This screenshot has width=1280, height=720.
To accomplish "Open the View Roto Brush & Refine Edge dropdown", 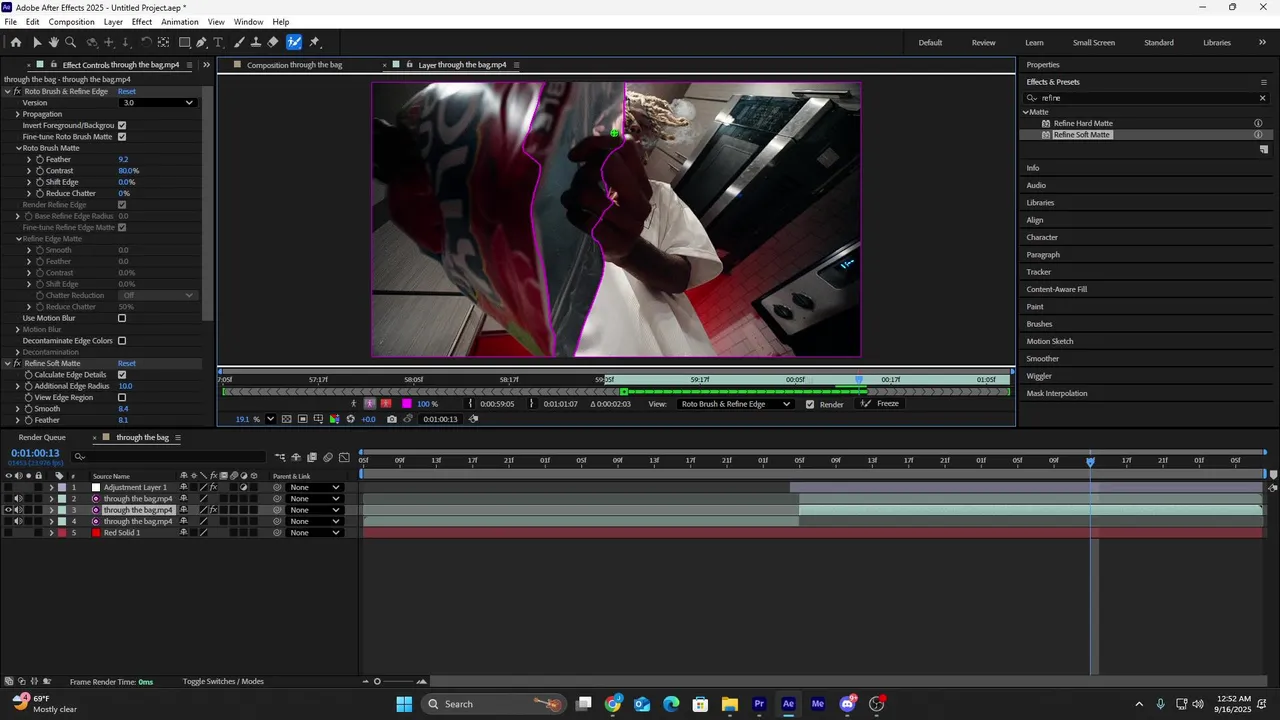I will [x=735, y=404].
